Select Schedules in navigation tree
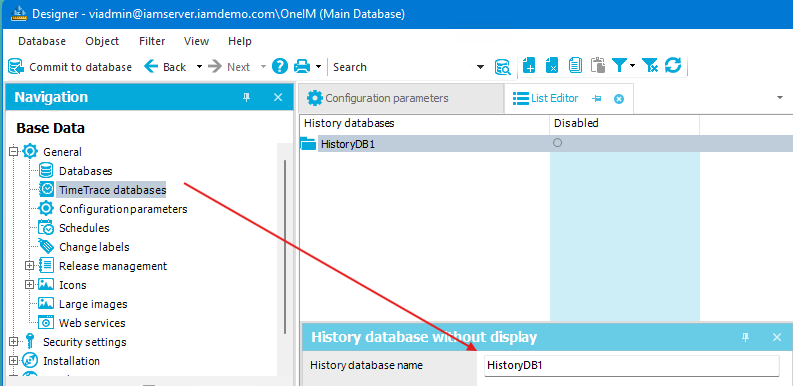Screen dimensions: 793x386 pos(84,228)
